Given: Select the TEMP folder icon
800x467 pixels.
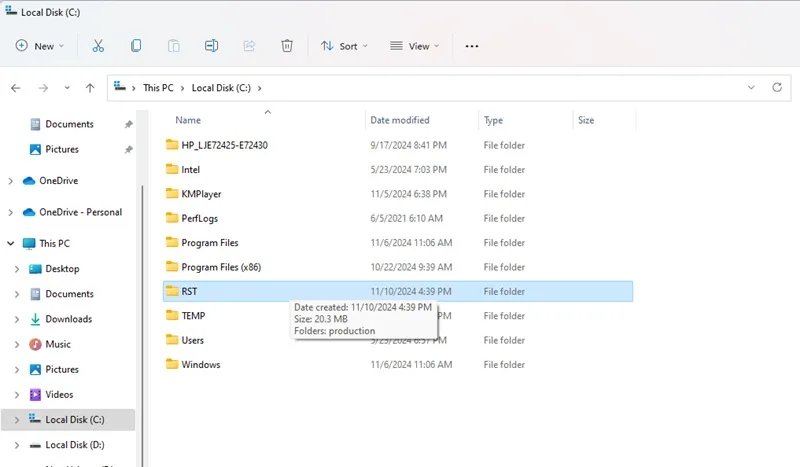Looking at the screenshot, I should pos(172,315).
